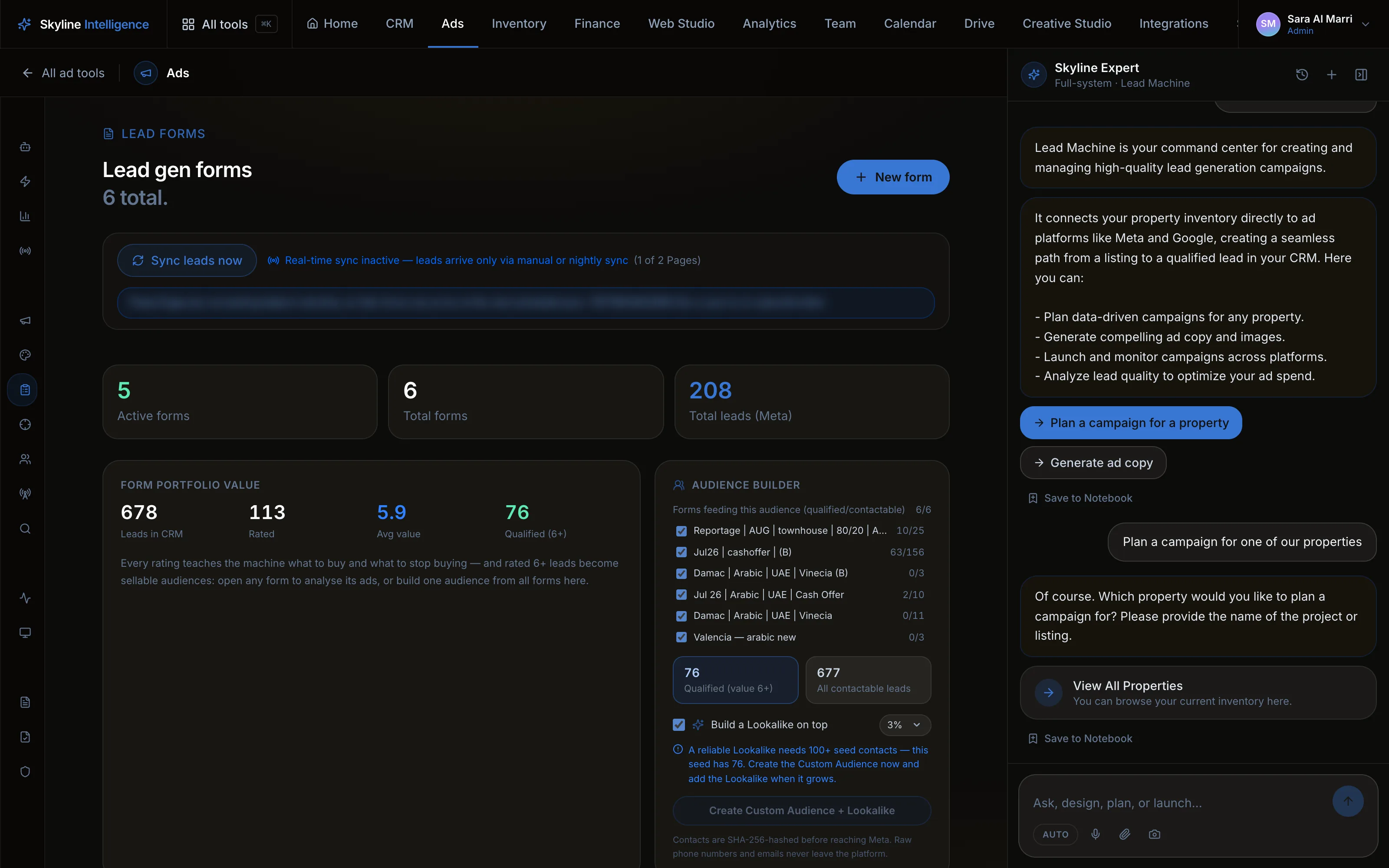Click Sync leads now
The image size is (1389, 868).
187,261
